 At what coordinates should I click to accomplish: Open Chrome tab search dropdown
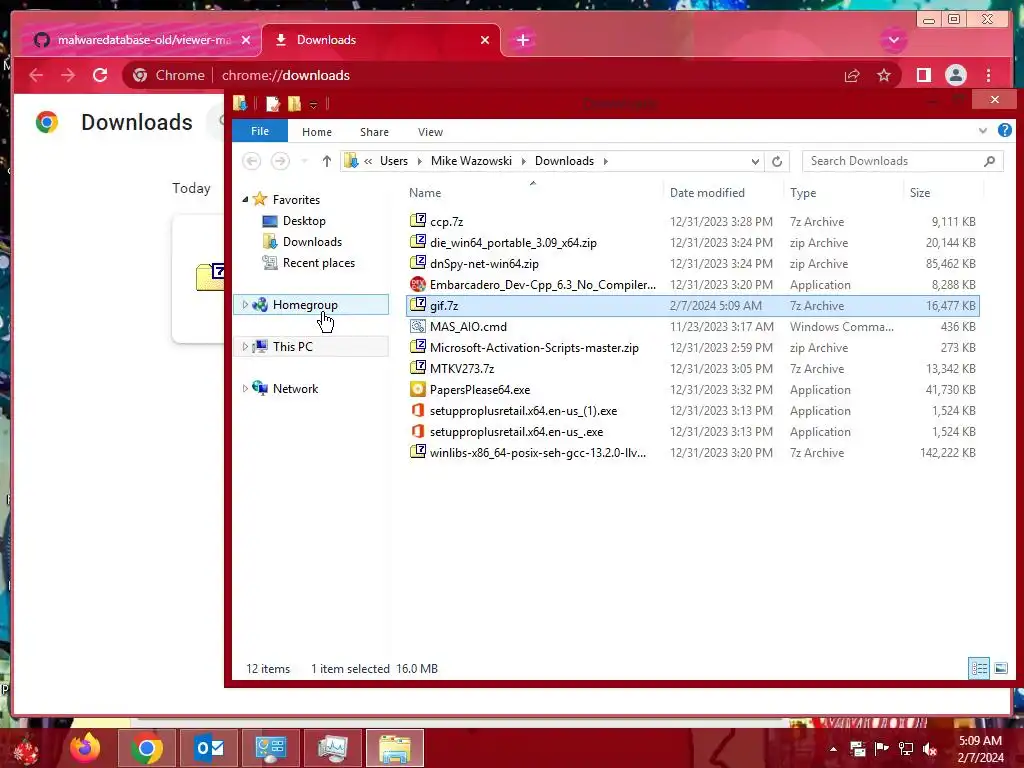[893, 40]
